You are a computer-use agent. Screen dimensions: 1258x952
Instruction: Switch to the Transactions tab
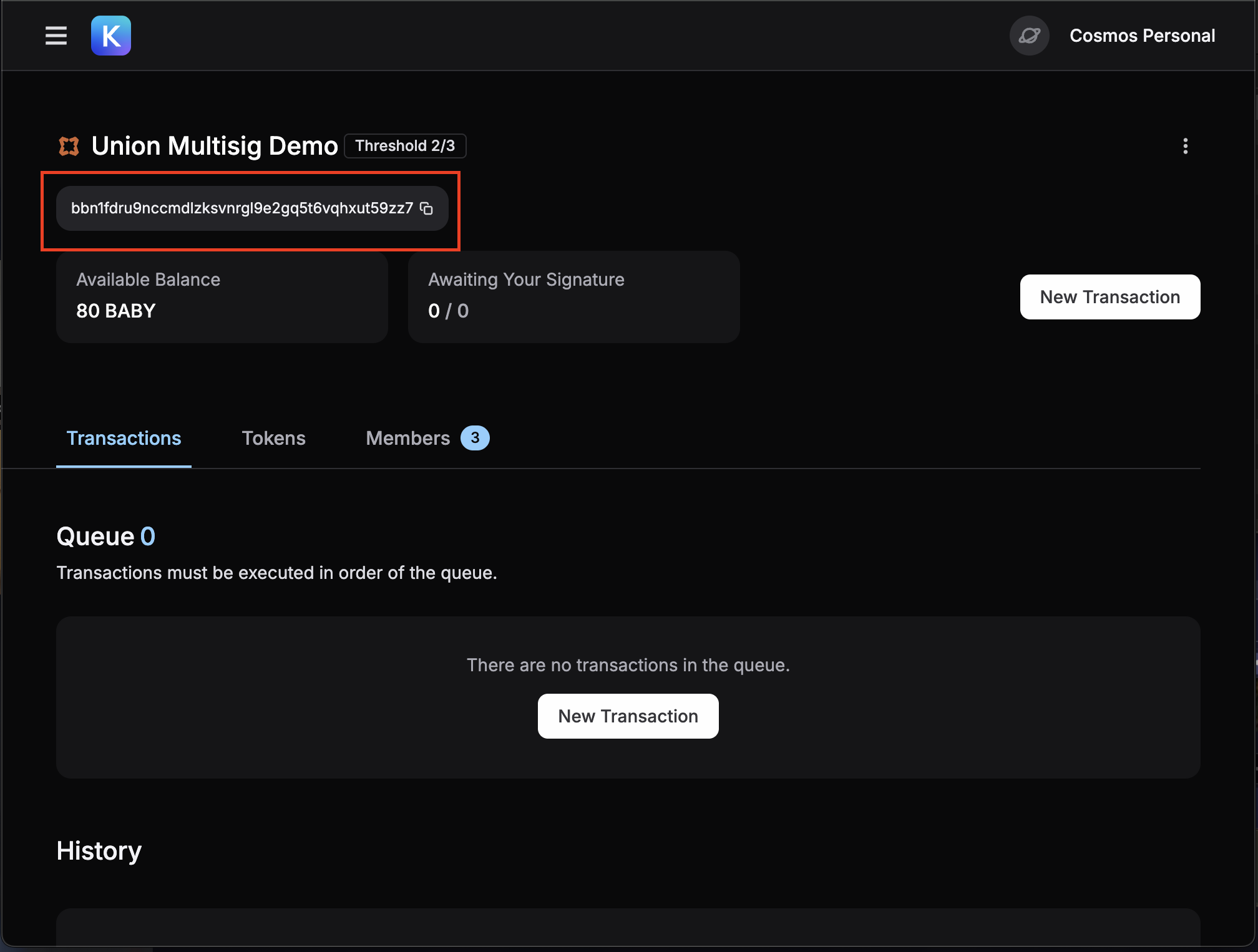124,438
